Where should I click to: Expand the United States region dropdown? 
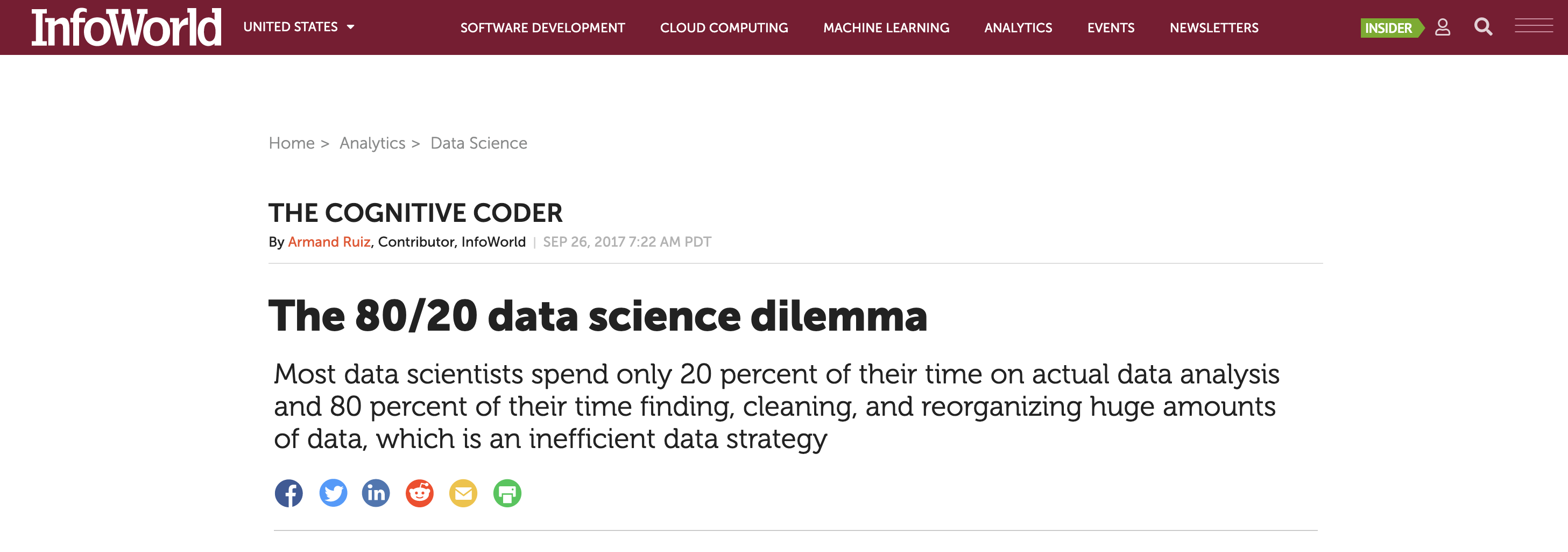pos(299,27)
